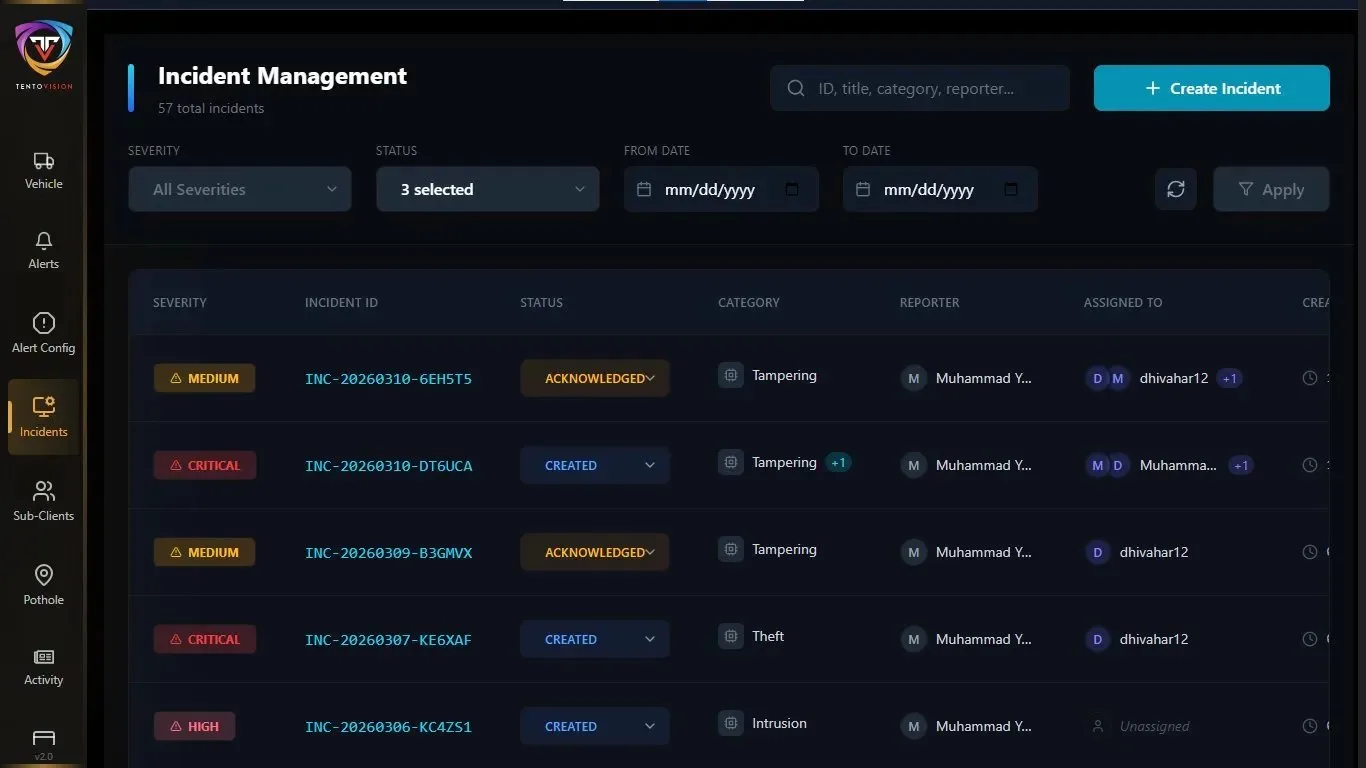
Task: Click the STATUS column header
Action: pos(541,302)
